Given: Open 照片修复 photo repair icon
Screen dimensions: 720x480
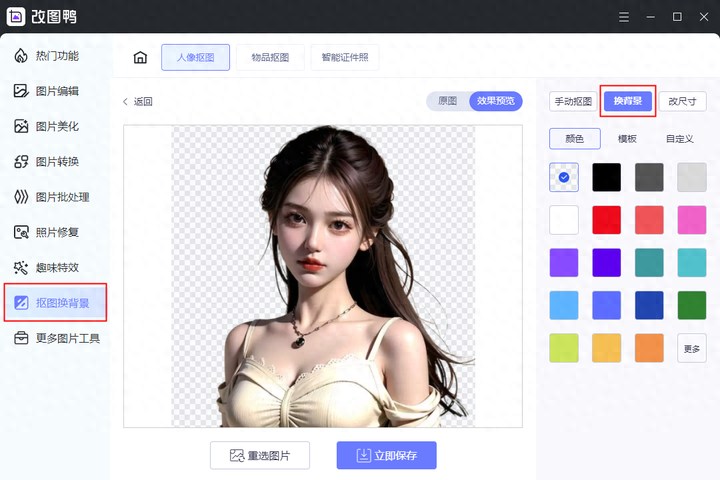Looking at the screenshot, I should tap(21, 232).
